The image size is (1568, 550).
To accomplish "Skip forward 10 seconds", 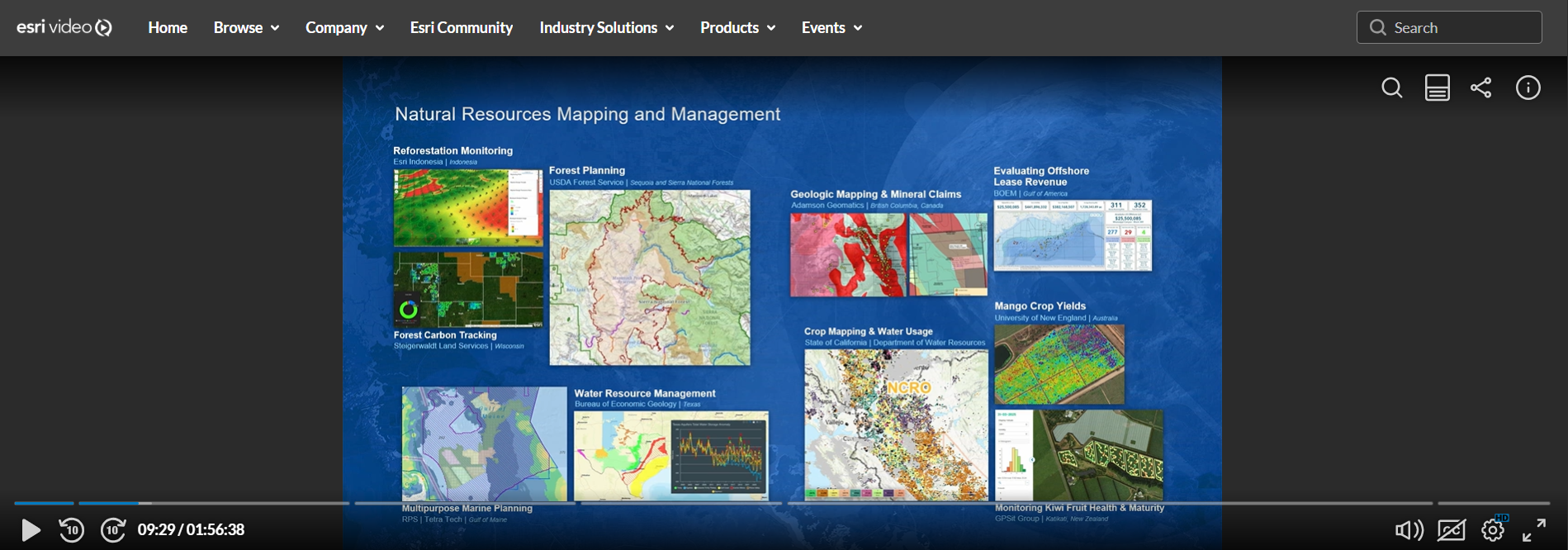I will click(x=113, y=529).
